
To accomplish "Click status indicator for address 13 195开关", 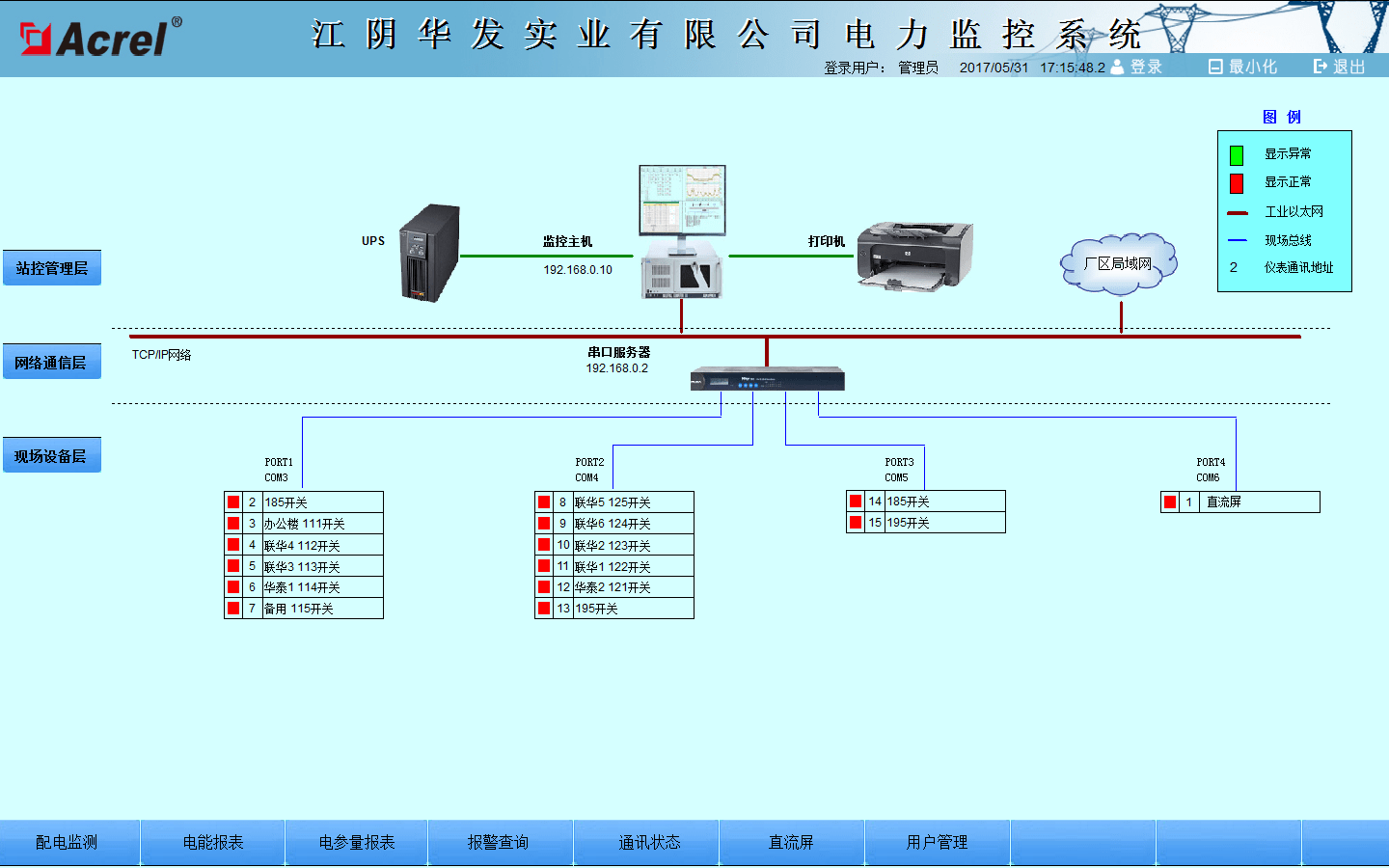I will [544, 609].
